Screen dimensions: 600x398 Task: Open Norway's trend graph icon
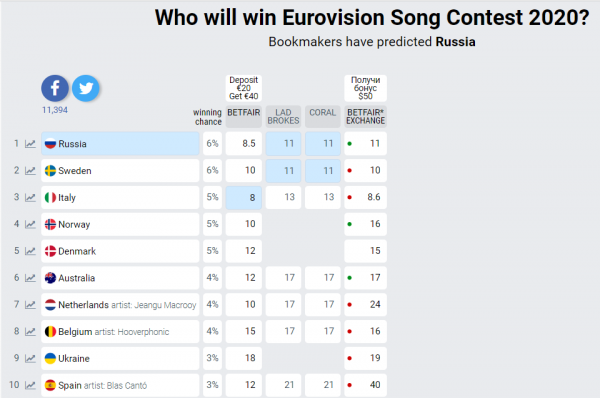[x=30, y=224]
